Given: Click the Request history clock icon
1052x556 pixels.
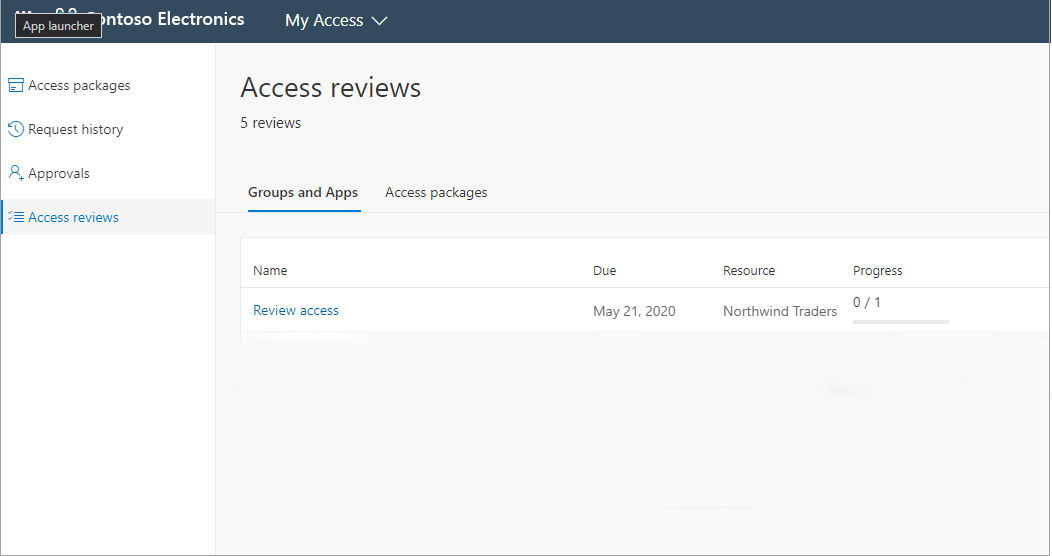Looking at the screenshot, I should pos(15,129).
